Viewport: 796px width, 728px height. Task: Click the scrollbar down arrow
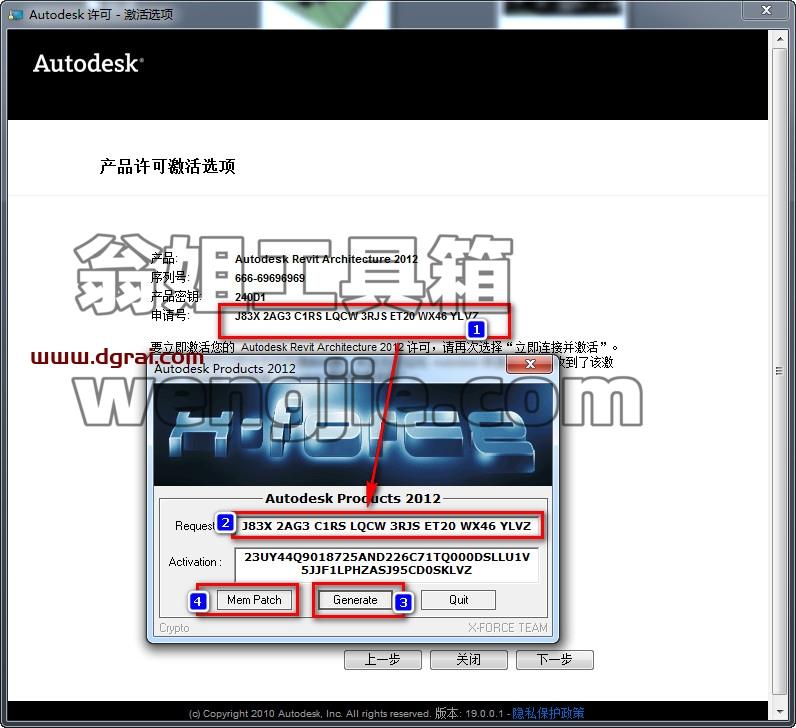click(x=779, y=712)
